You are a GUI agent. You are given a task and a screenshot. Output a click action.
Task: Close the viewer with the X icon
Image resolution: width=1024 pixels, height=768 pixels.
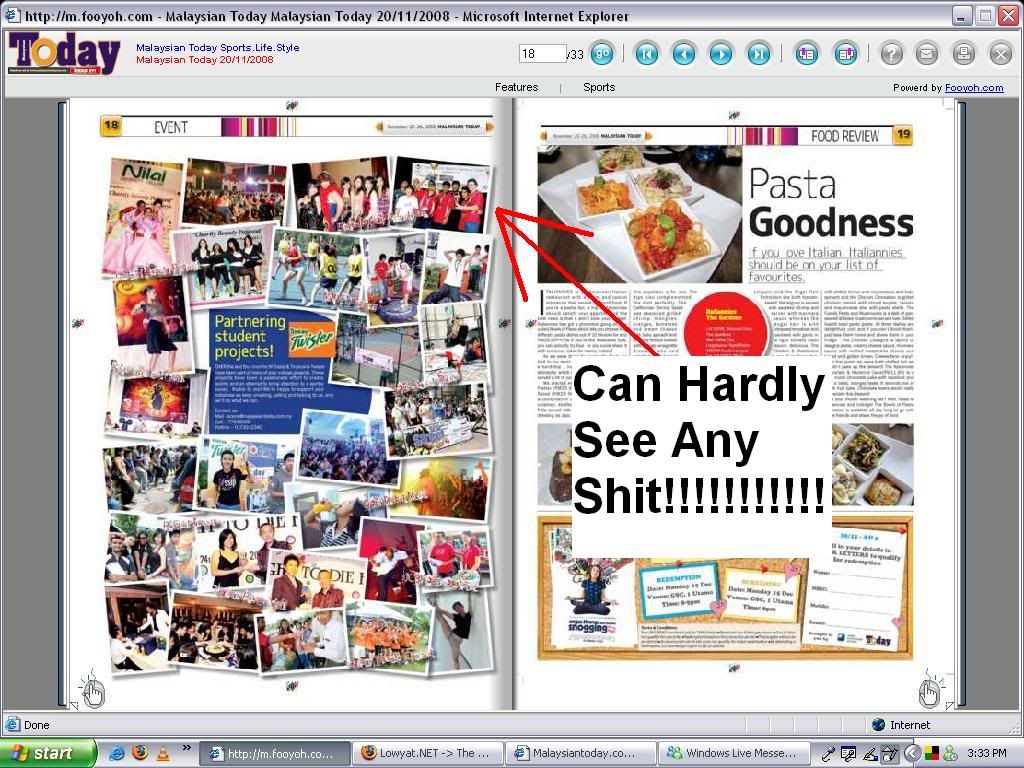coord(1000,54)
